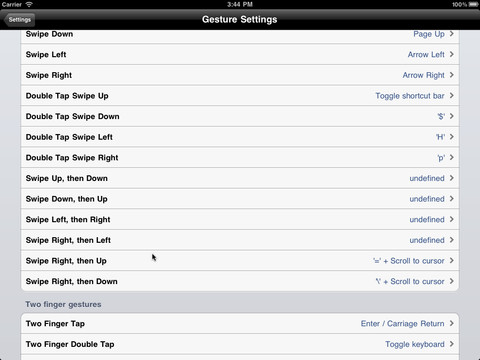Screen dimensions: 480x360
Task: Choose Double Tap Swipe Down row
Action: click(x=240, y=116)
